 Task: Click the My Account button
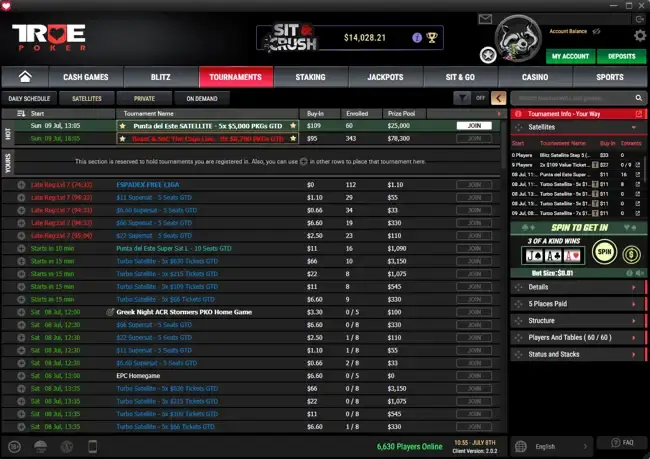[570, 56]
